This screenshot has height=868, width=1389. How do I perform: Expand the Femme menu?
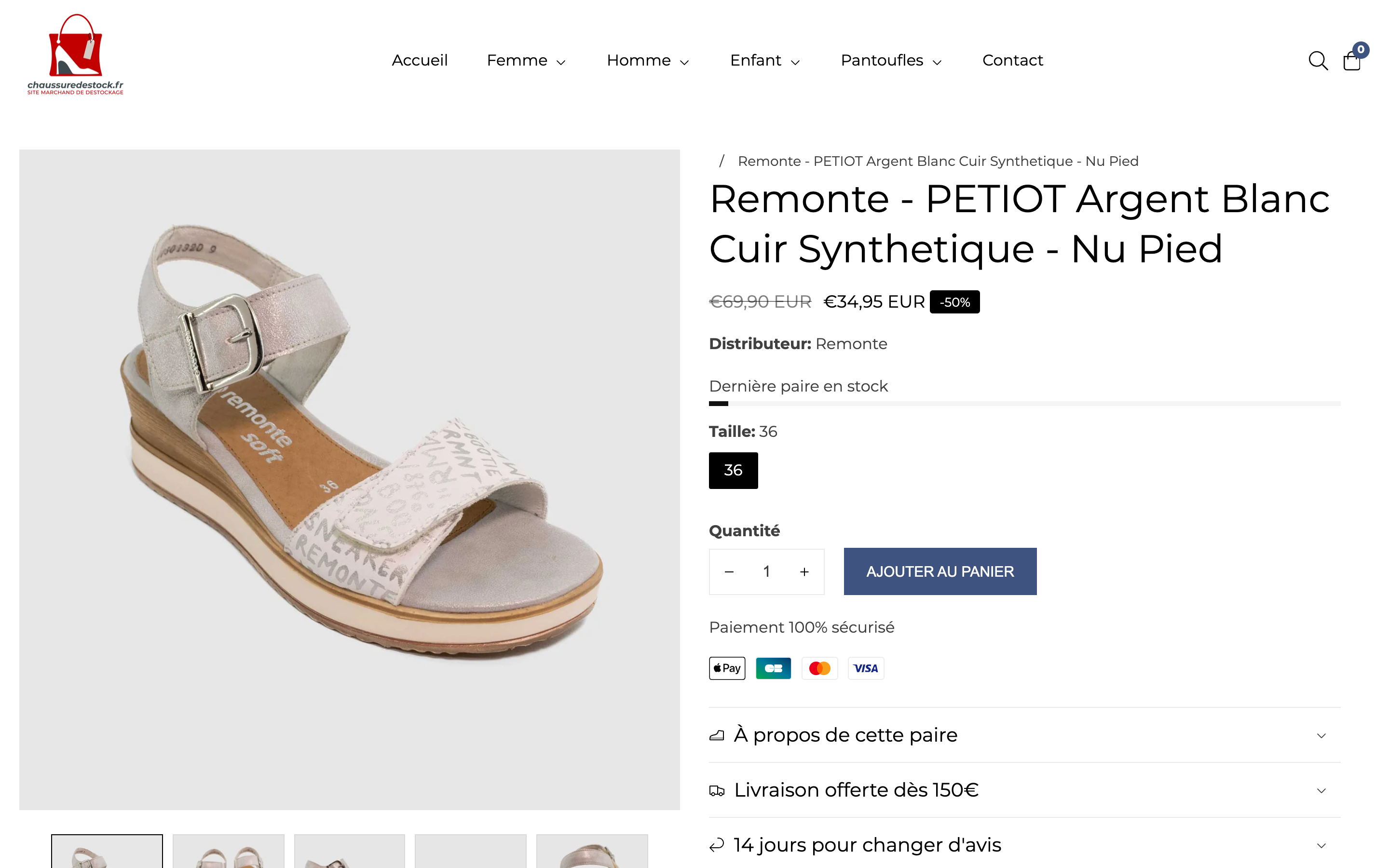pos(526,60)
